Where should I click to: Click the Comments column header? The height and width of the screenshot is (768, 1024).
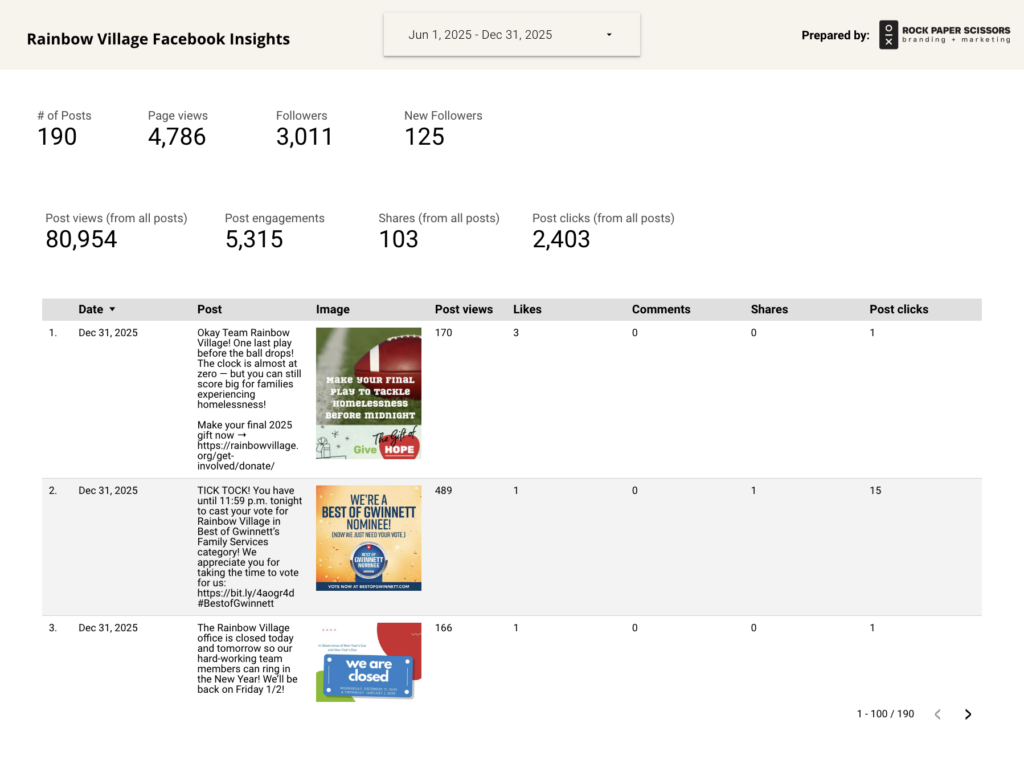coord(660,310)
